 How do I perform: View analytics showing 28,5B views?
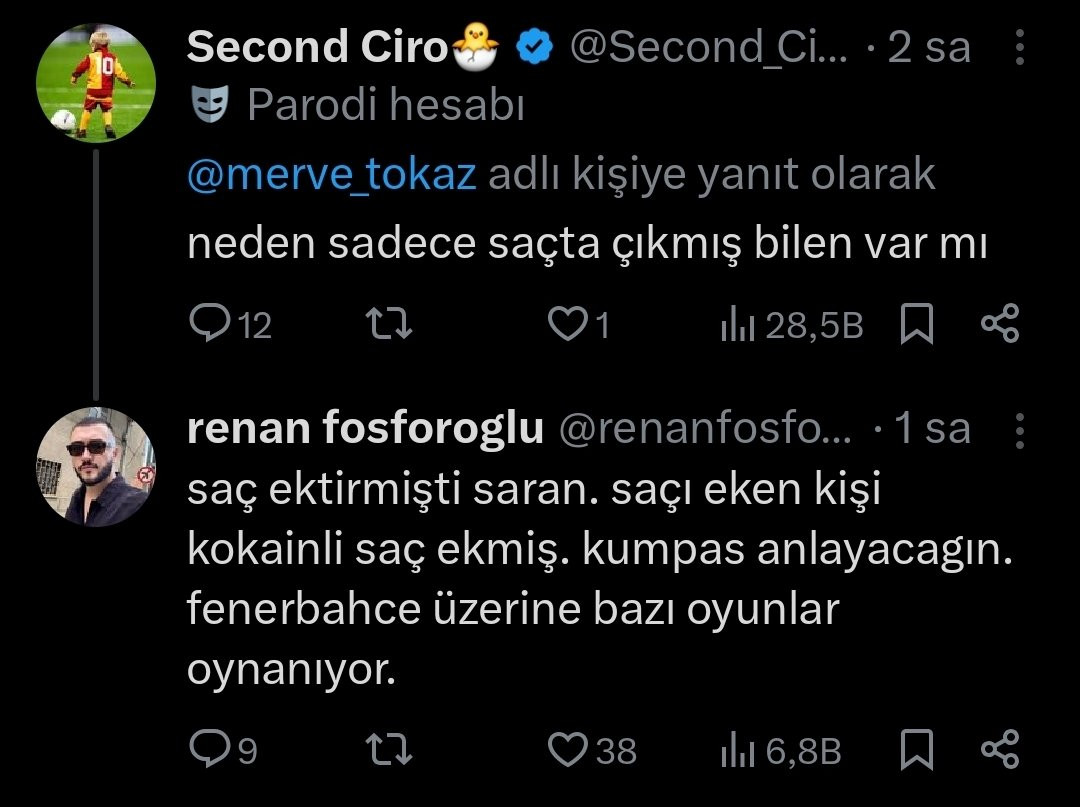790,325
